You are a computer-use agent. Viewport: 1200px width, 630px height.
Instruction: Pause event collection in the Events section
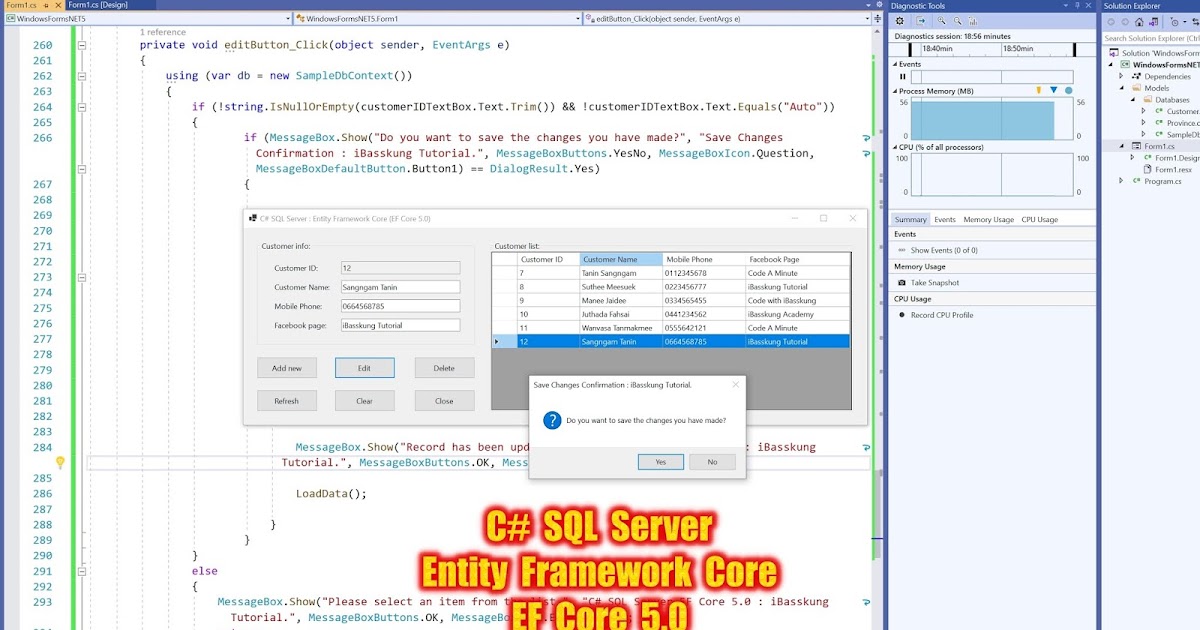pos(902,76)
